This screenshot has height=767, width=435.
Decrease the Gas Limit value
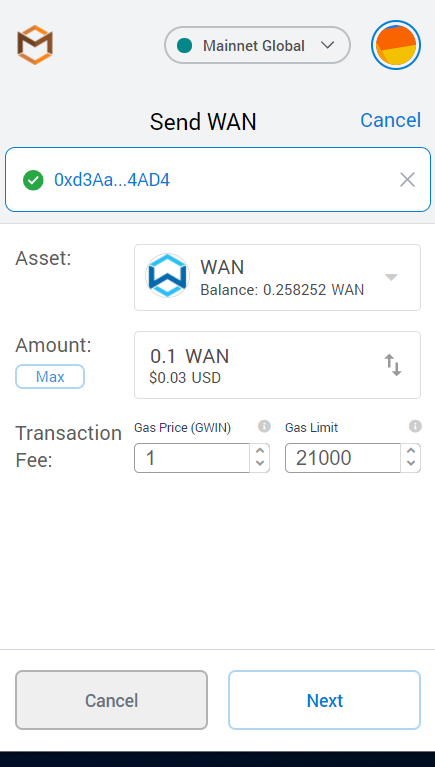(411, 464)
